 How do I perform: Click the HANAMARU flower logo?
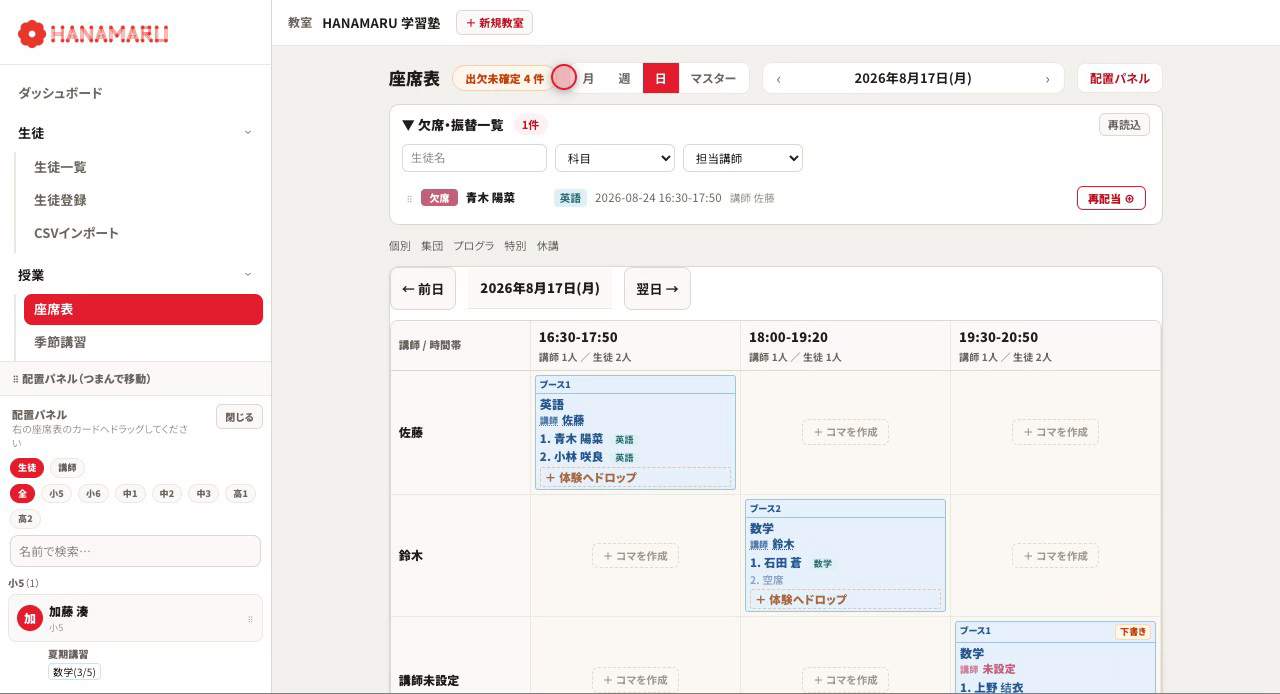click(32, 34)
